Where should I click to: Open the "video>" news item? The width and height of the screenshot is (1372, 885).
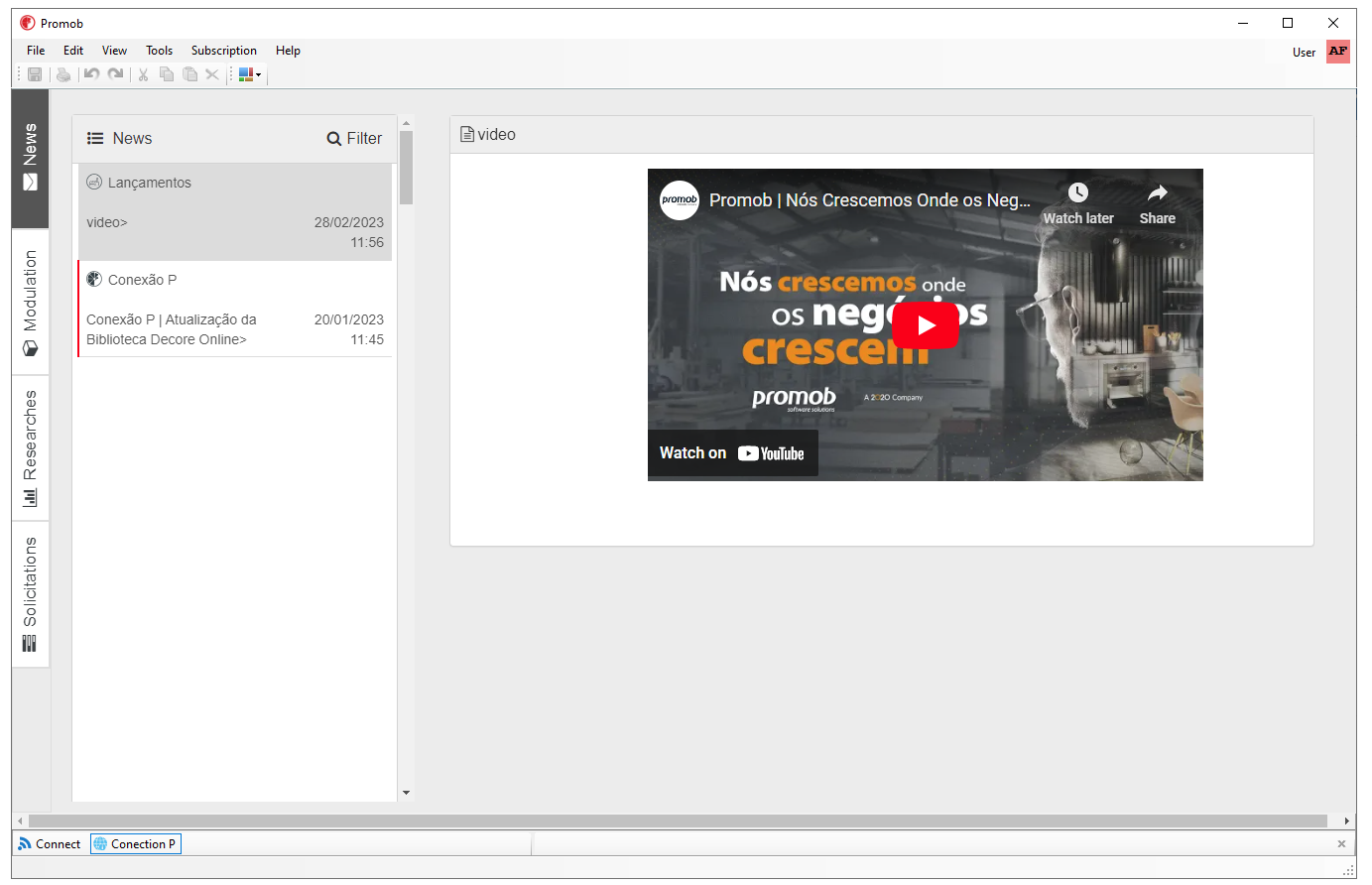coord(235,212)
